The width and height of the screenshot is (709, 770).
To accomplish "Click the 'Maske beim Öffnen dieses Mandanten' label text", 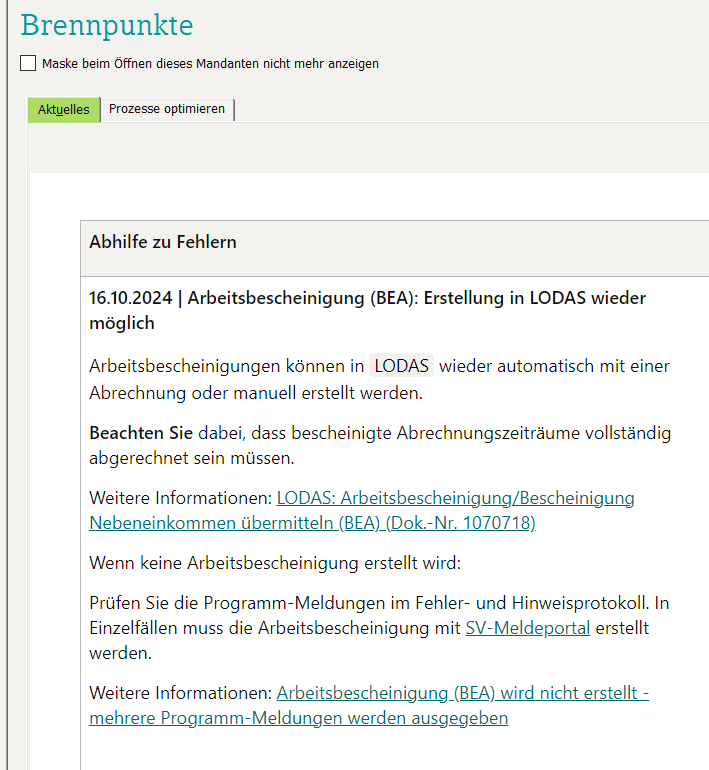I will [x=210, y=63].
